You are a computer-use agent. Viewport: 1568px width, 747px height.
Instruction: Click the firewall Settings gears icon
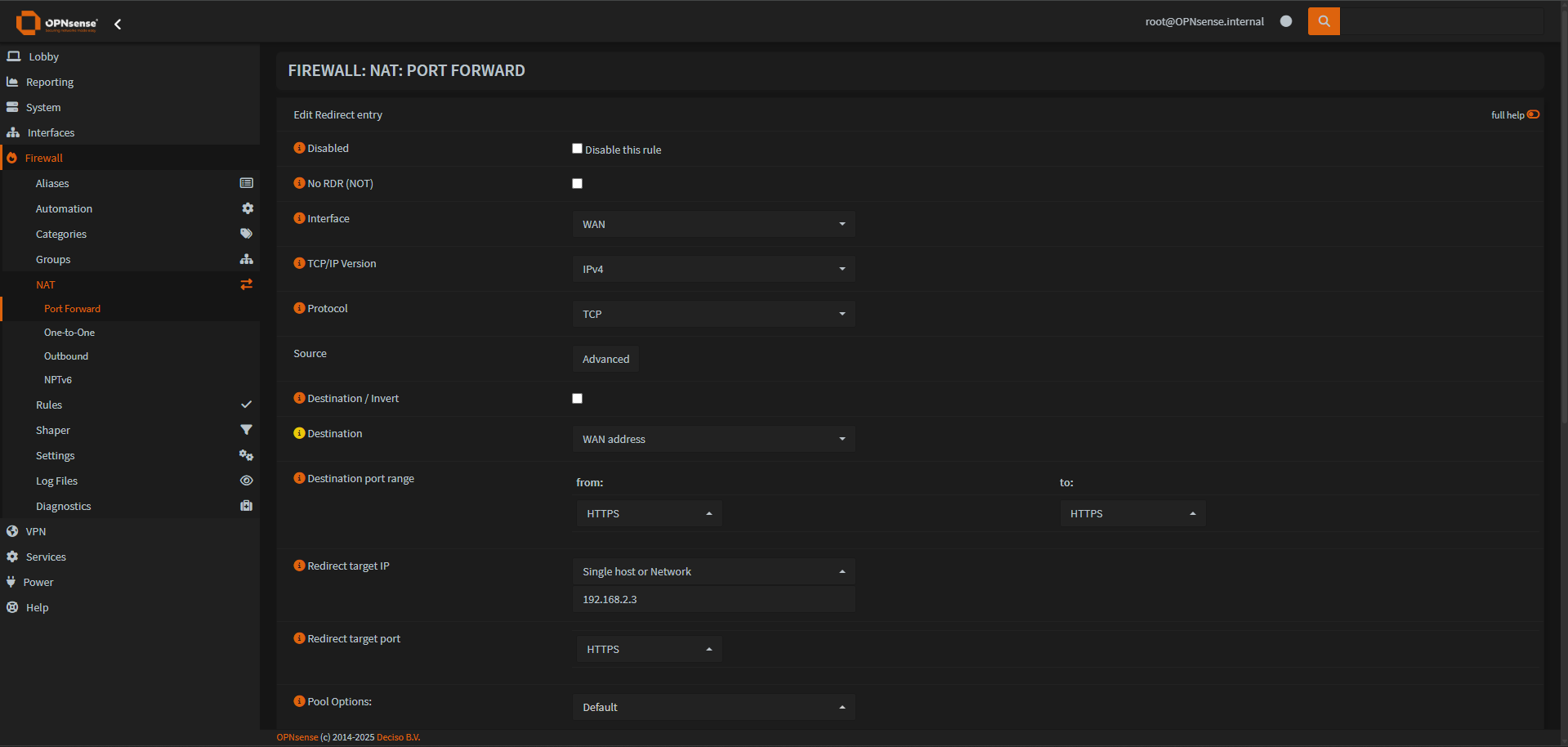(246, 455)
